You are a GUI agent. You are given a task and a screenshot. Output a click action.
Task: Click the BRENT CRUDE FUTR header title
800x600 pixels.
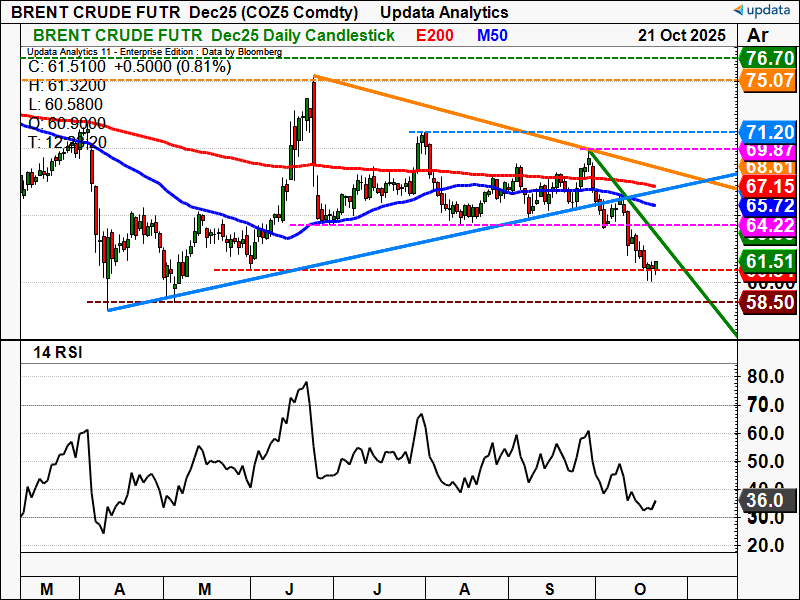click(x=95, y=12)
